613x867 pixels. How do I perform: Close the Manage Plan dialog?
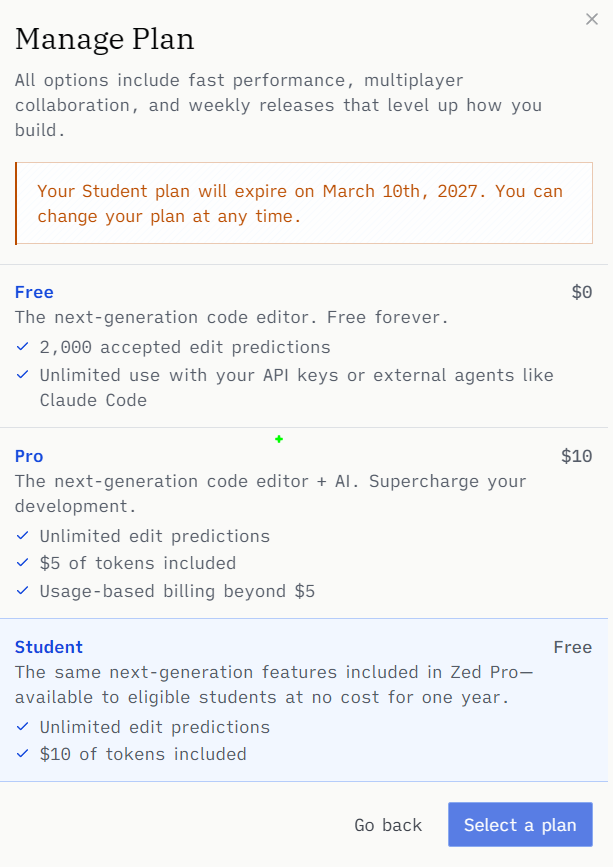point(591,19)
